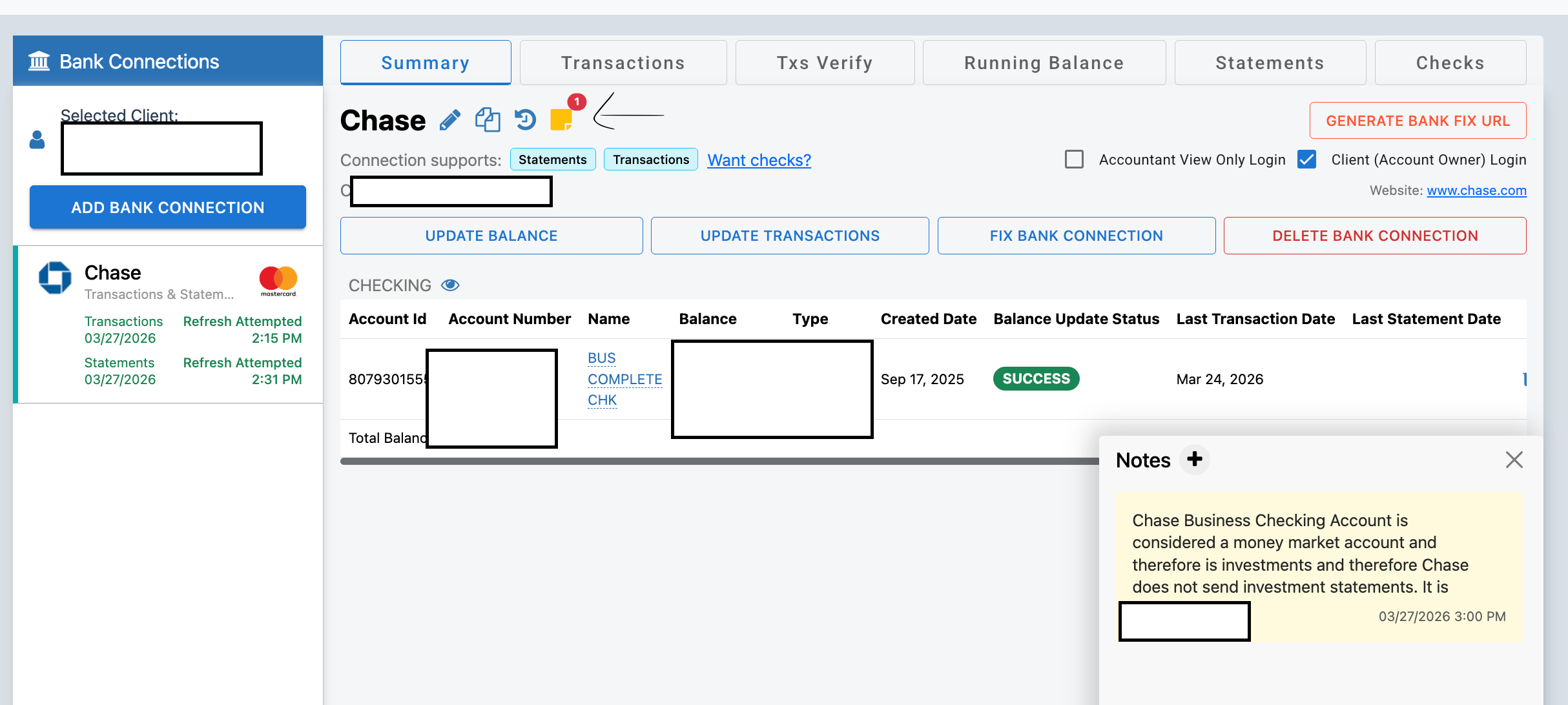Click the Mastercard logo in Chase card
This screenshot has width=1568, height=705.
[x=278, y=280]
